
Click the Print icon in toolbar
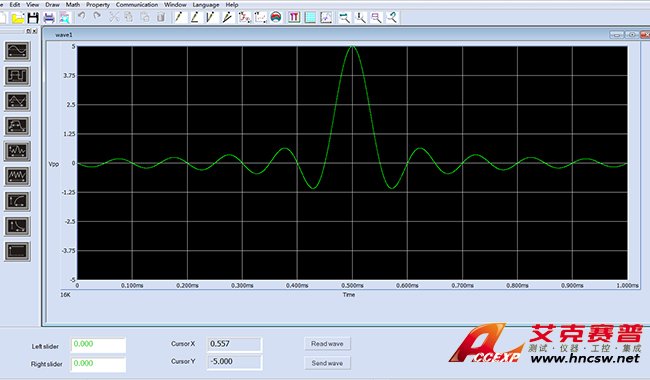pyautogui.click(x=49, y=17)
